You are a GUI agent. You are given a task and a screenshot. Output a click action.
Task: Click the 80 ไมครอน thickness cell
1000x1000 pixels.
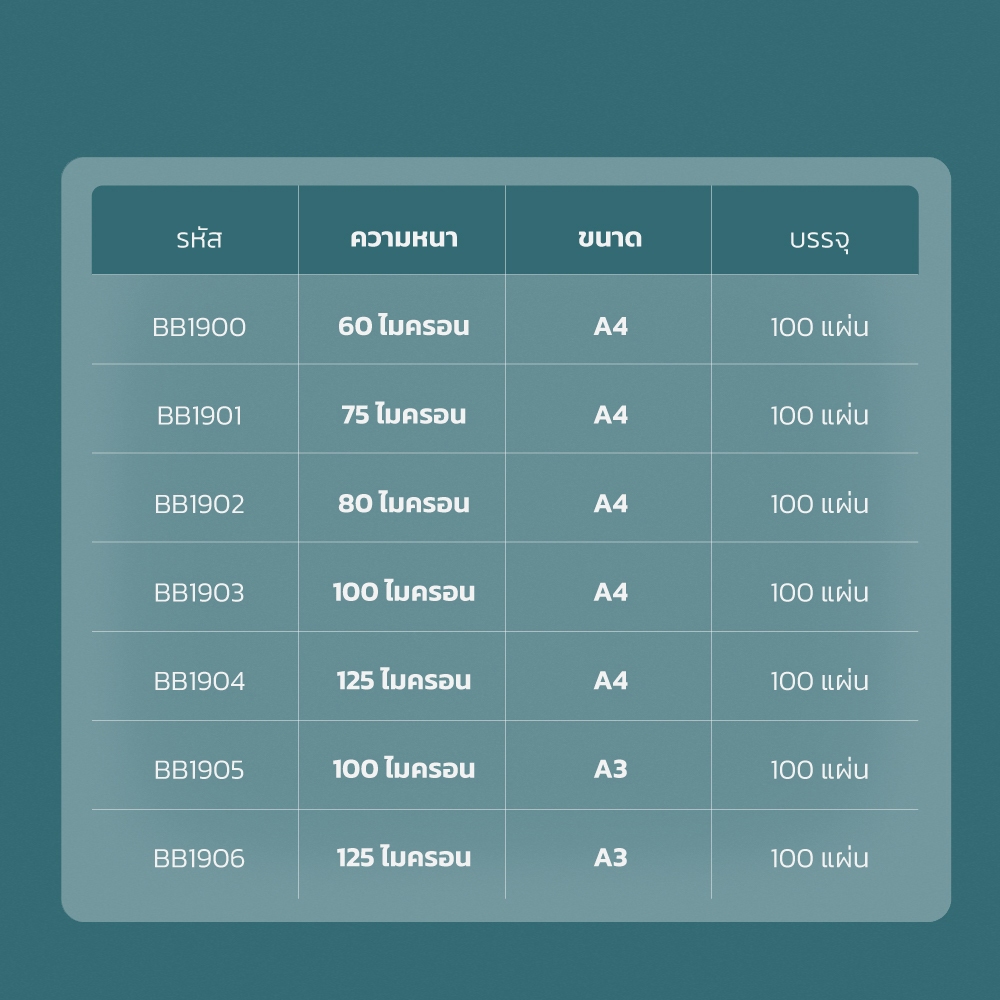[x=403, y=503]
